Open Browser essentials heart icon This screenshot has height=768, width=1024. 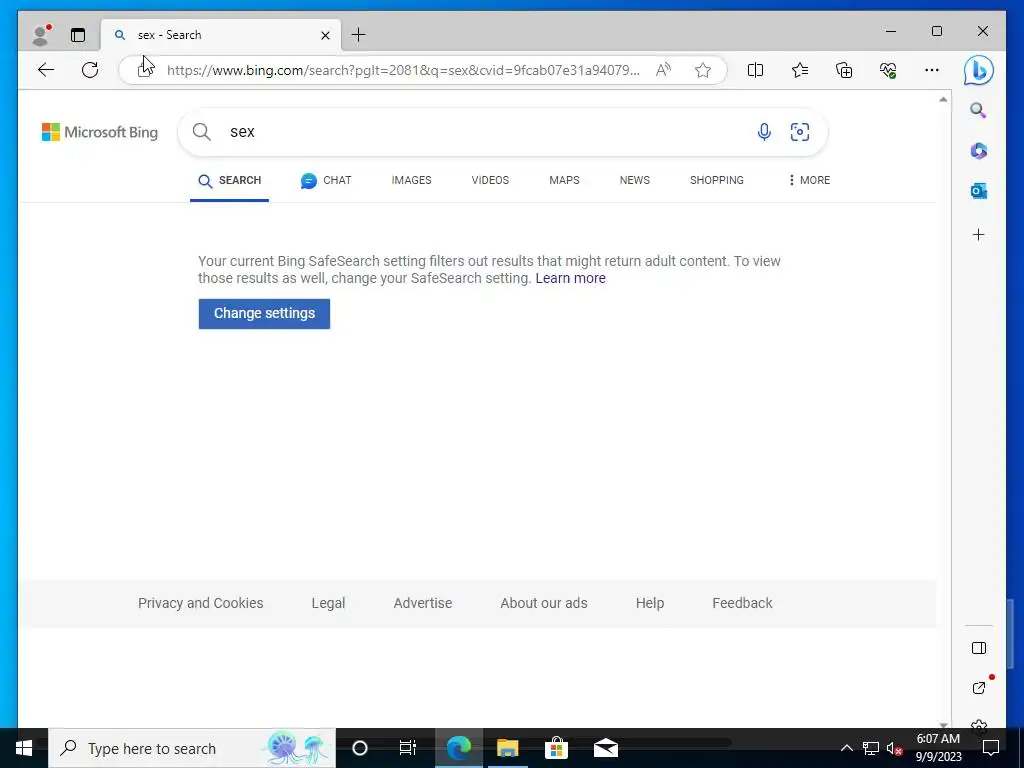coord(888,70)
